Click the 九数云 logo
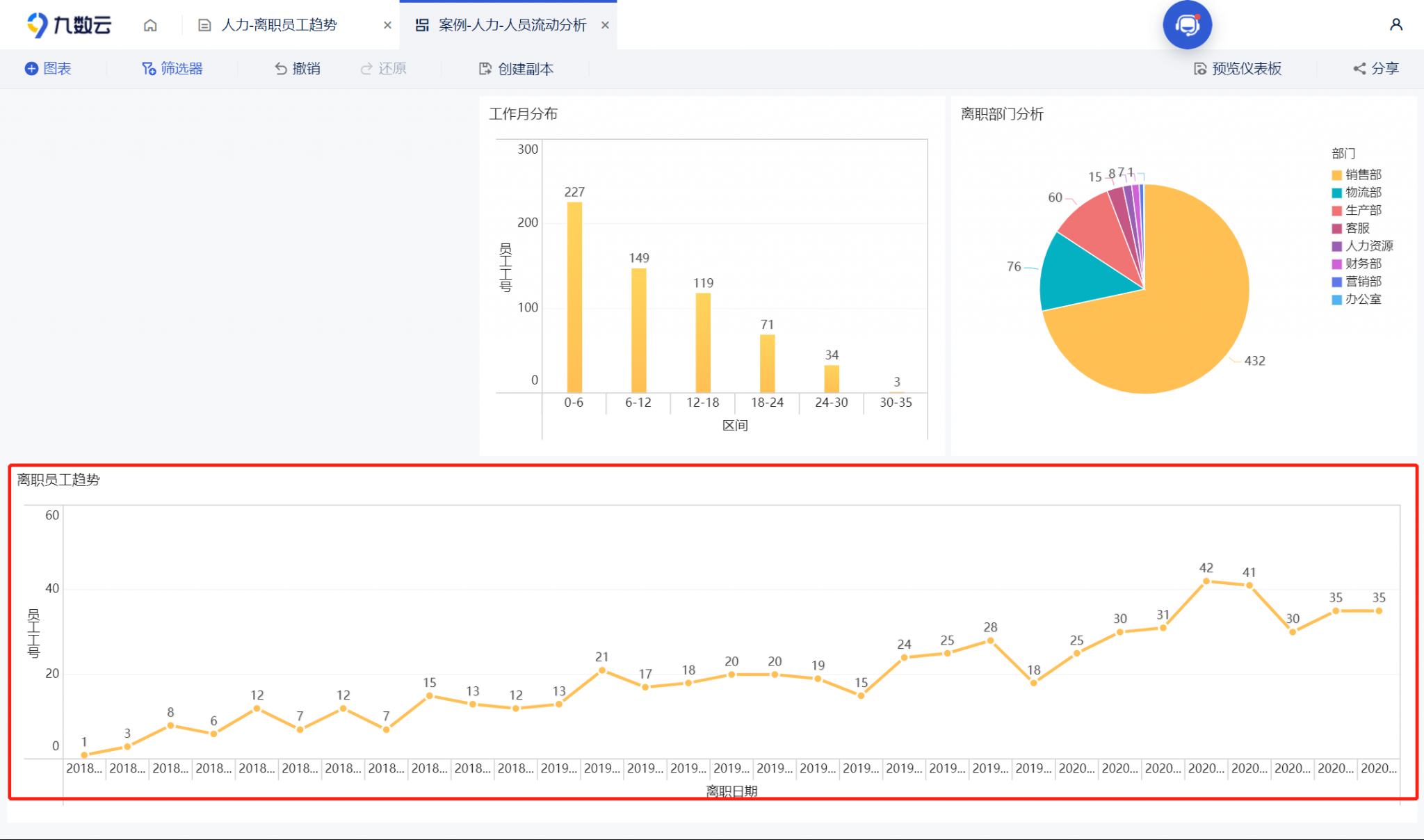This screenshot has height=840, width=1424. 66,23
